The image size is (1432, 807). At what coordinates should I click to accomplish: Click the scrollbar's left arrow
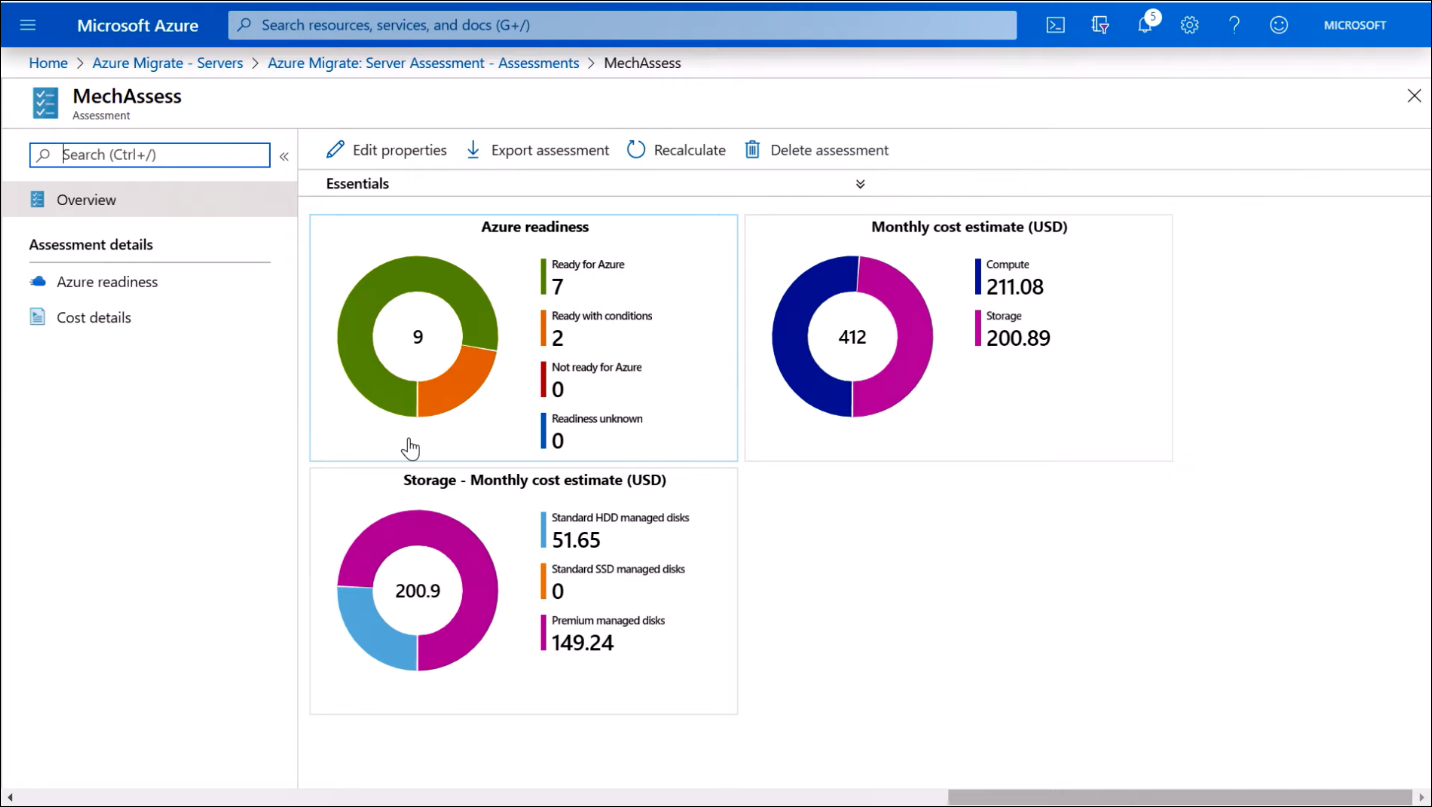coord(9,797)
